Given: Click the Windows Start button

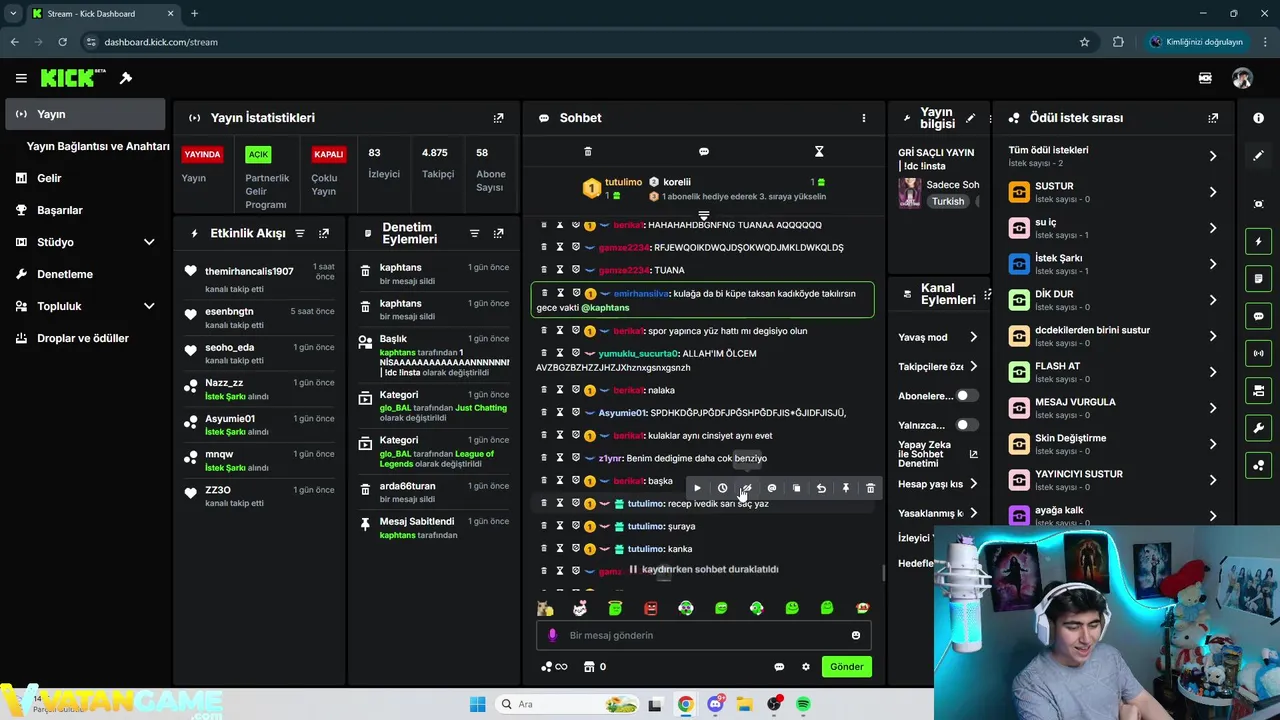Looking at the screenshot, I should tap(477, 705).
